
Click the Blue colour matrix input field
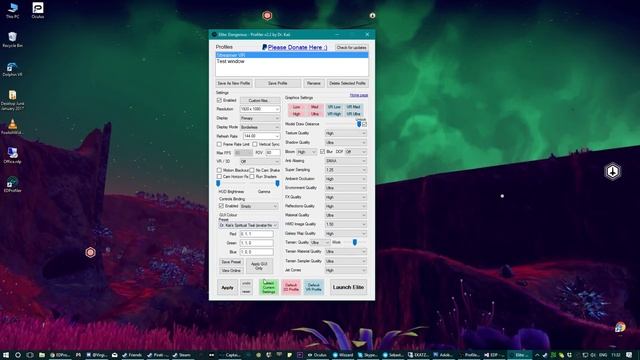click(x=257, y=252)
